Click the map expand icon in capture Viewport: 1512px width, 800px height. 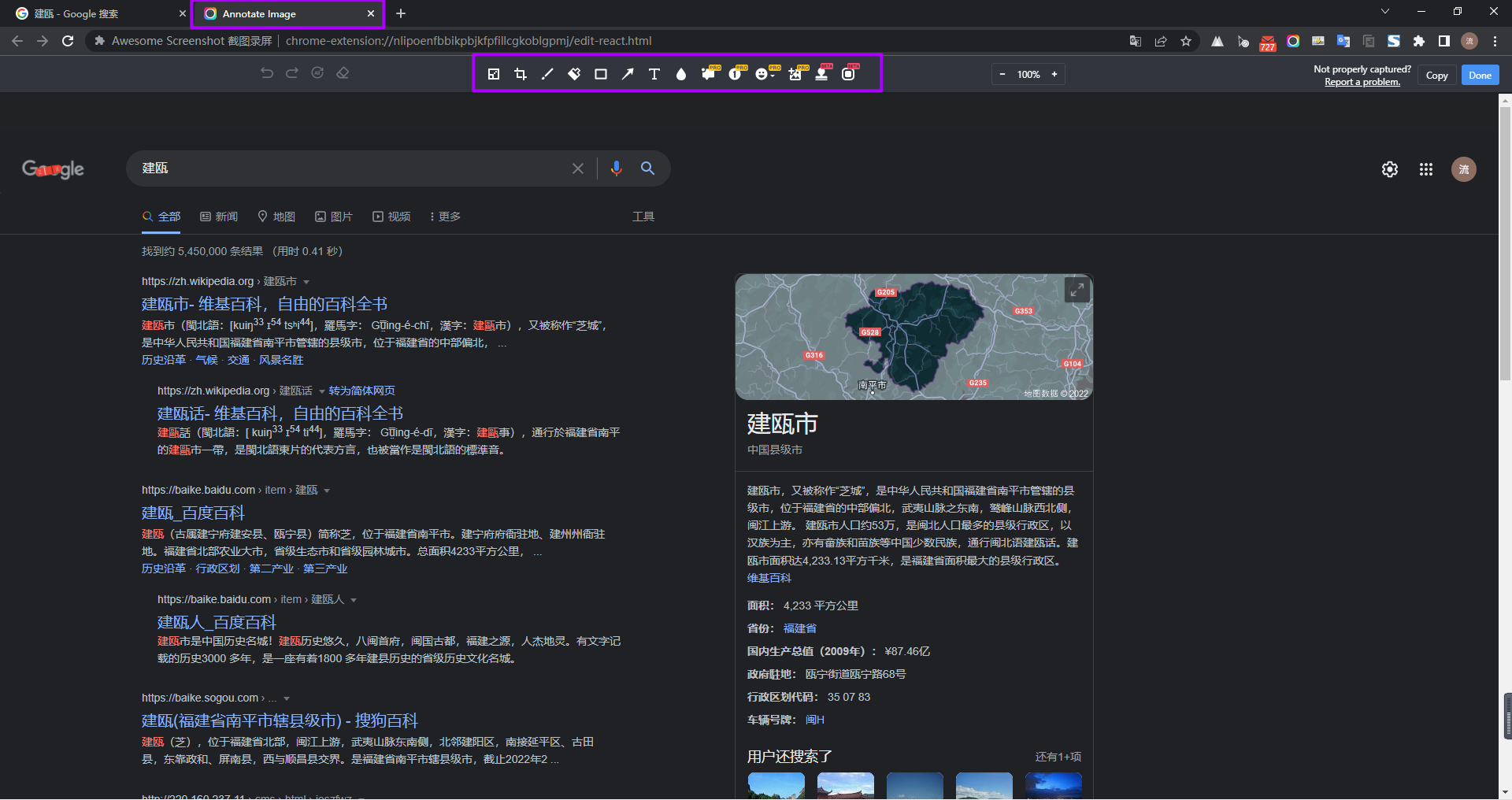point(1077,290)
